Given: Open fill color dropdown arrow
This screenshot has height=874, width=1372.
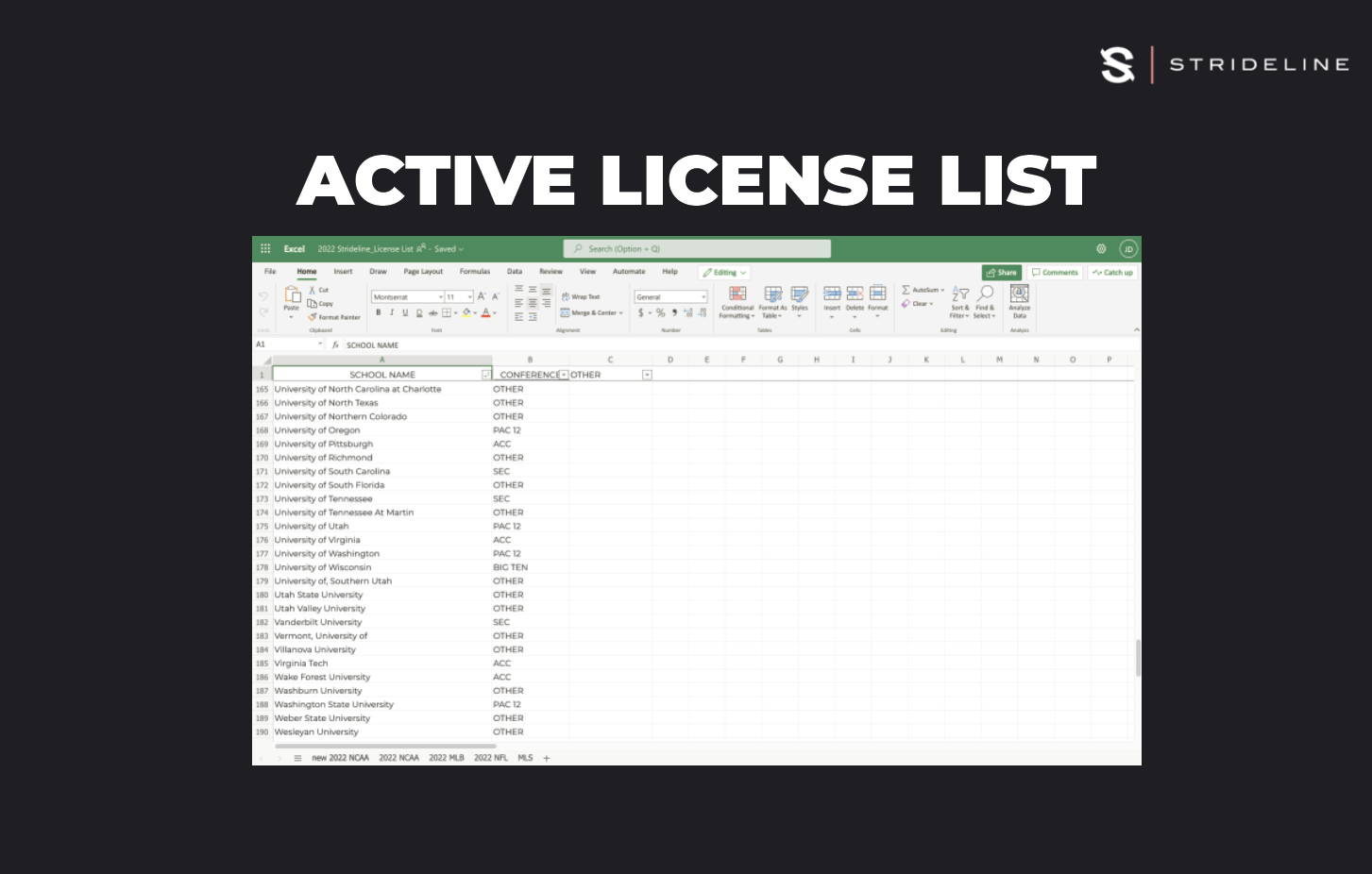Looking at the screenshot, I should click(475, 313).
